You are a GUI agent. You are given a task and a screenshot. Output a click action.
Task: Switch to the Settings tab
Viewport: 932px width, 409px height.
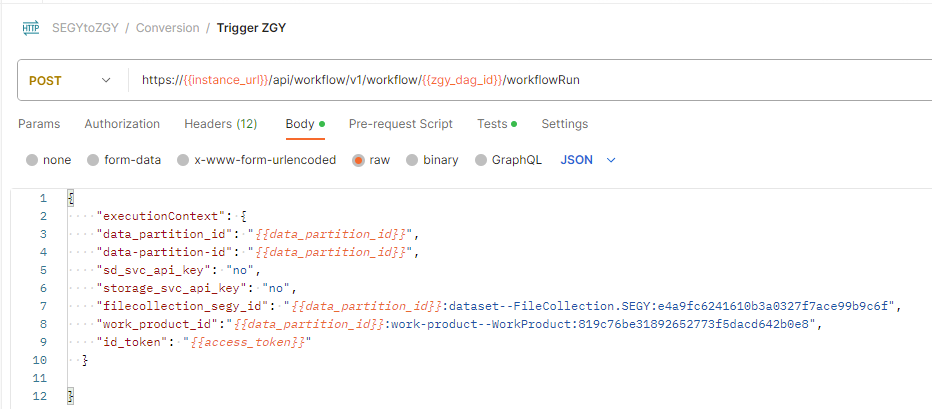(x=565, y=124)
